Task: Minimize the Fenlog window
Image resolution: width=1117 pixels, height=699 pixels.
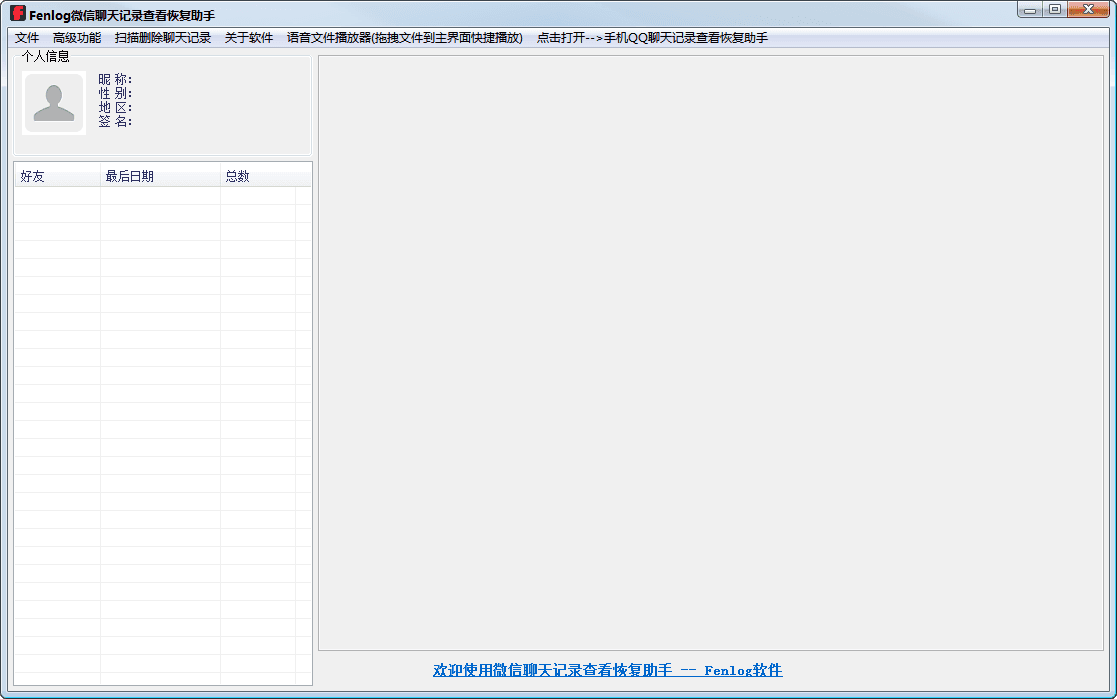Action: click(x=1030, y=10)
